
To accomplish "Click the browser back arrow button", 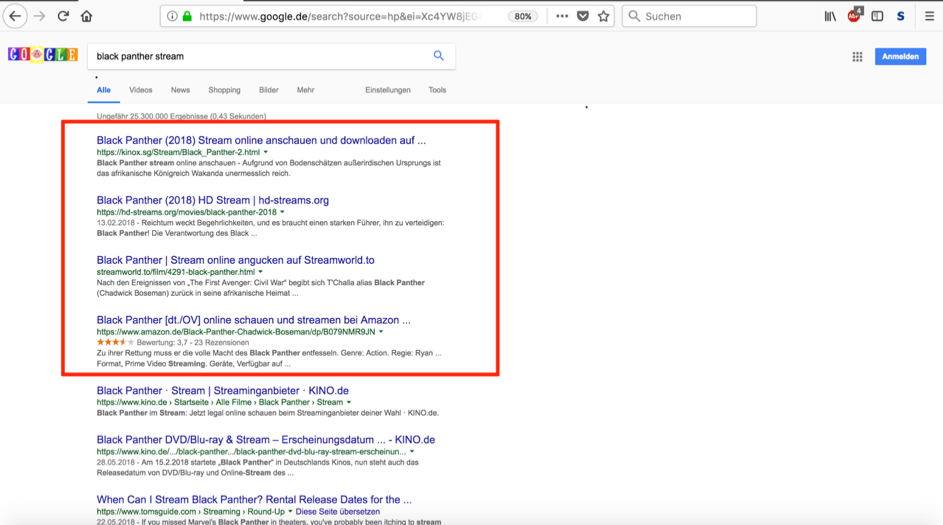I will click(x=15, y=16).
